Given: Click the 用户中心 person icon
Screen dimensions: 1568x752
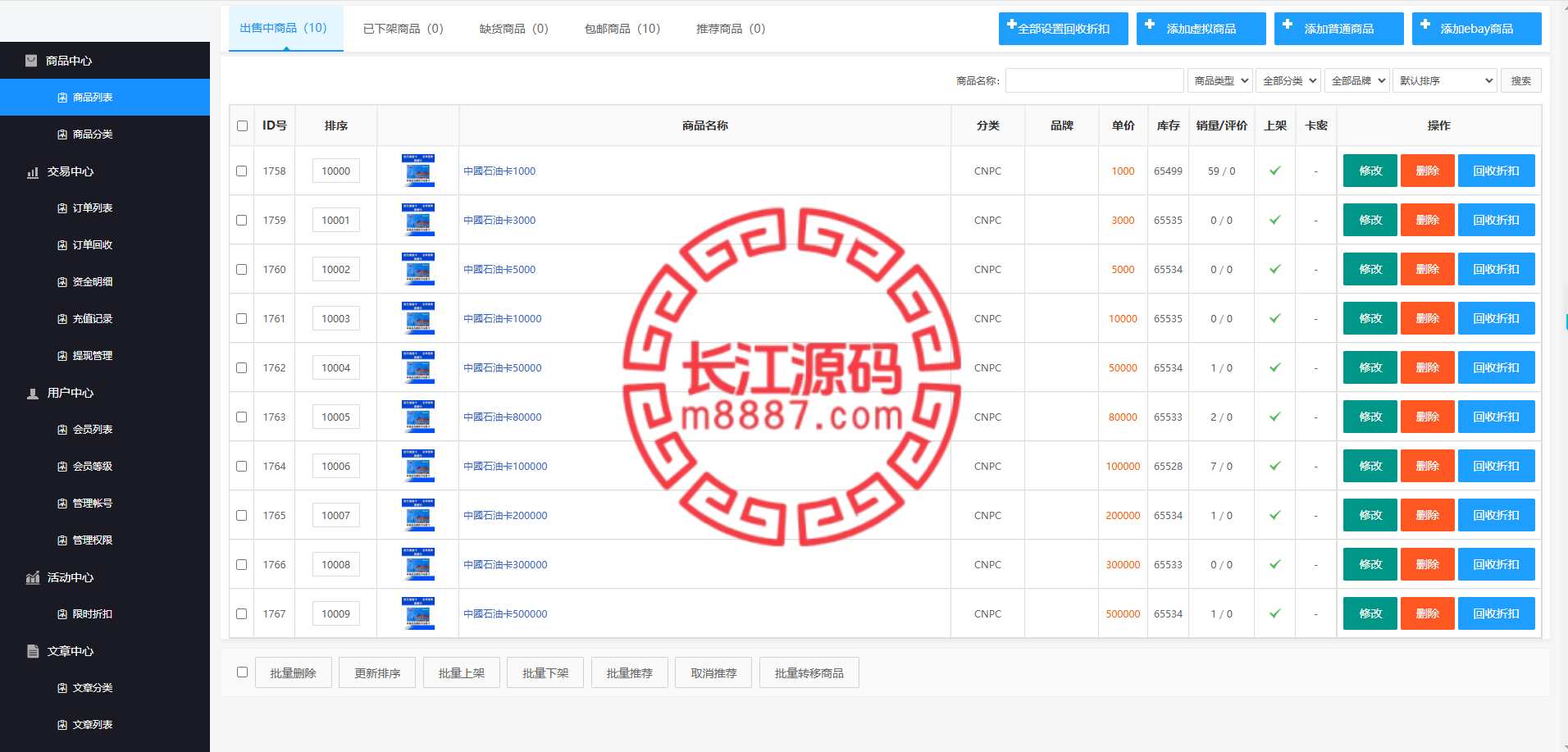Looking at the screenshot, I should [33, 394].
